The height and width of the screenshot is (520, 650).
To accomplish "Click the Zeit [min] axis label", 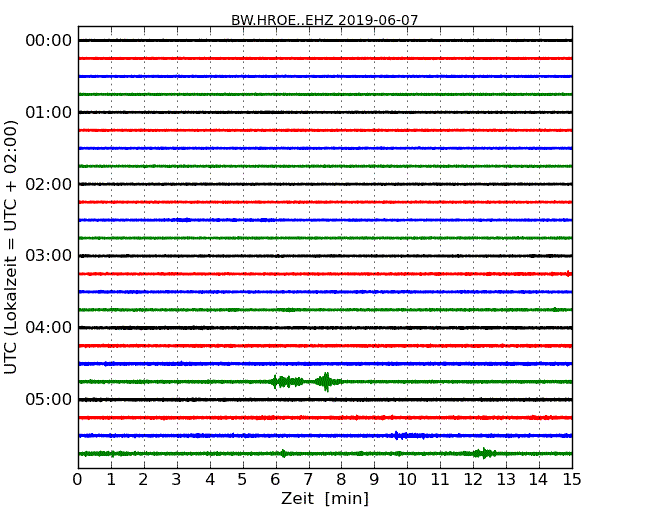I will [x=325, y=498].
